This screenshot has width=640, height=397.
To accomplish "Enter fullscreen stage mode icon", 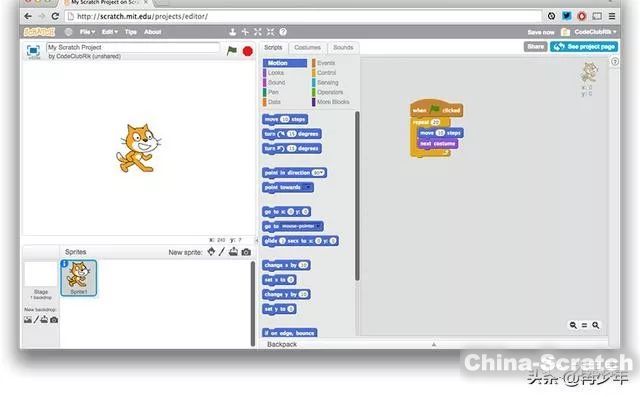I will pos(33,51).
